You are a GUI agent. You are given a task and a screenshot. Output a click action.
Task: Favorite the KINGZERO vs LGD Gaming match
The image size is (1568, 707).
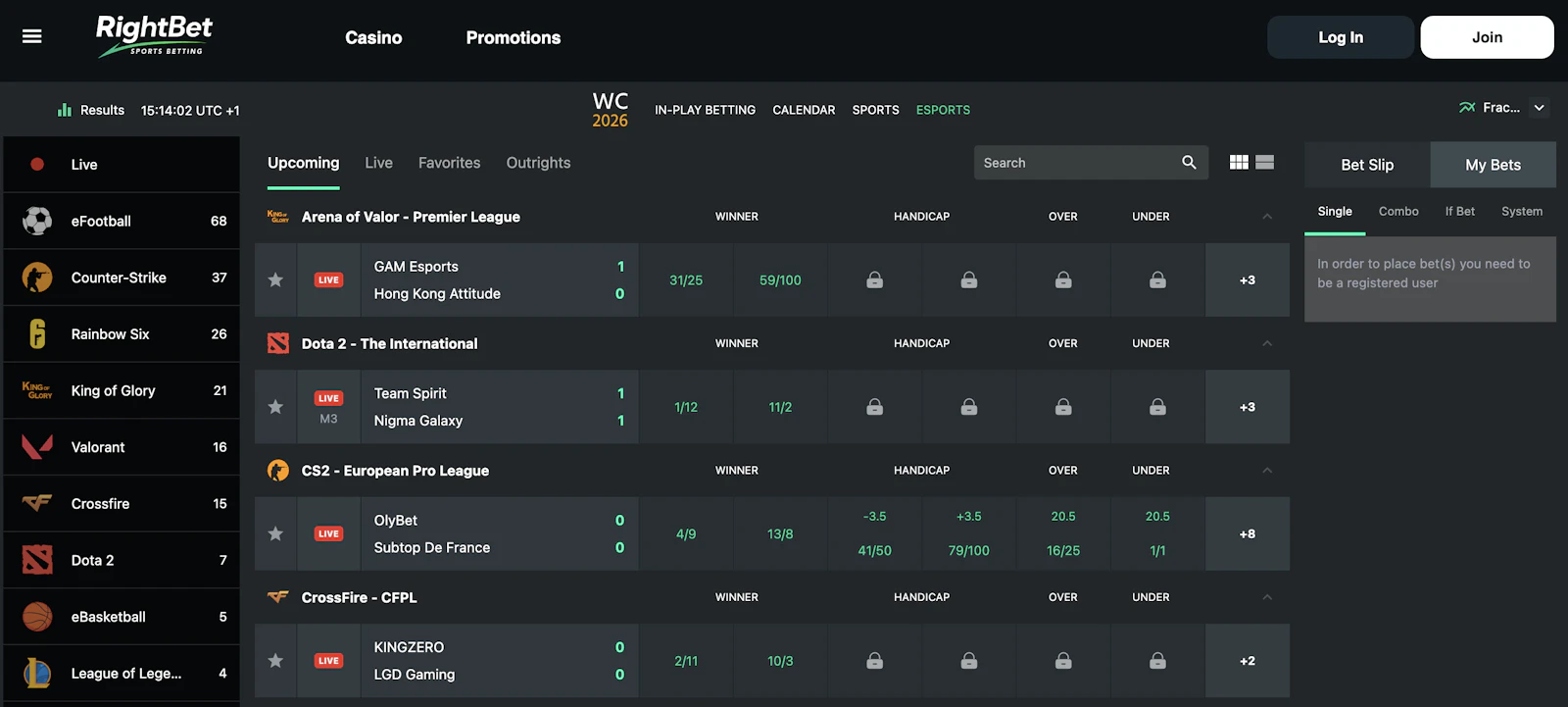click(x=275, y=661)
